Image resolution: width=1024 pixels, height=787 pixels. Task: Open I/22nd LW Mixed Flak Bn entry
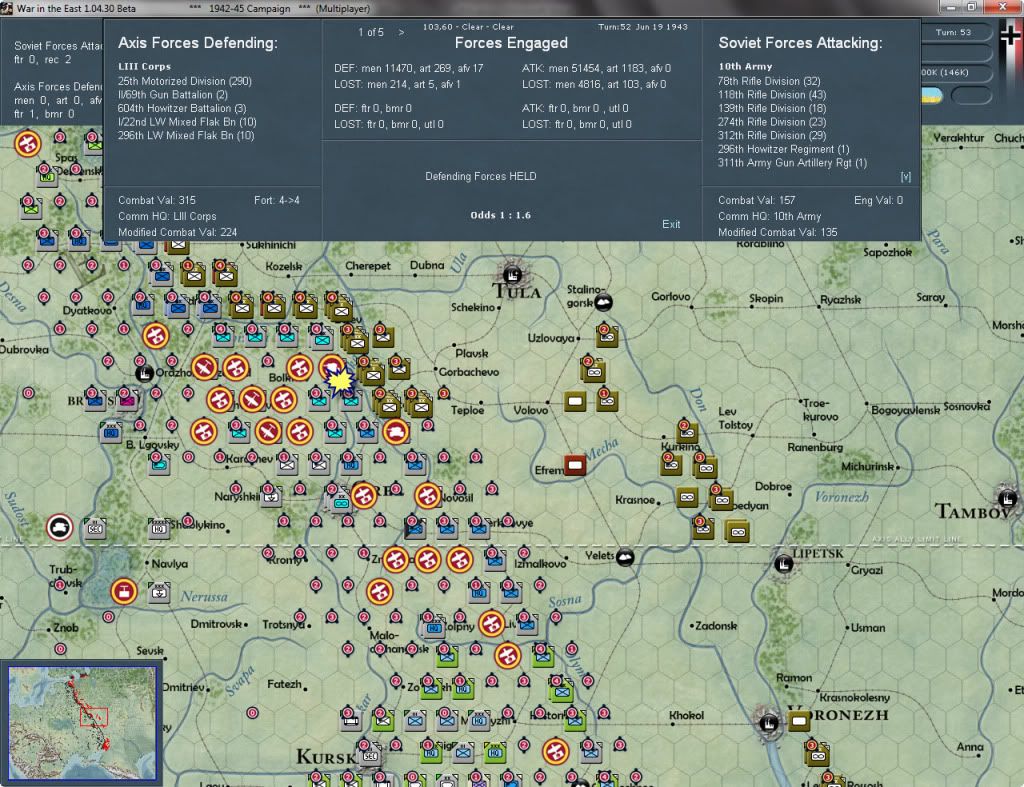[187, 122]
